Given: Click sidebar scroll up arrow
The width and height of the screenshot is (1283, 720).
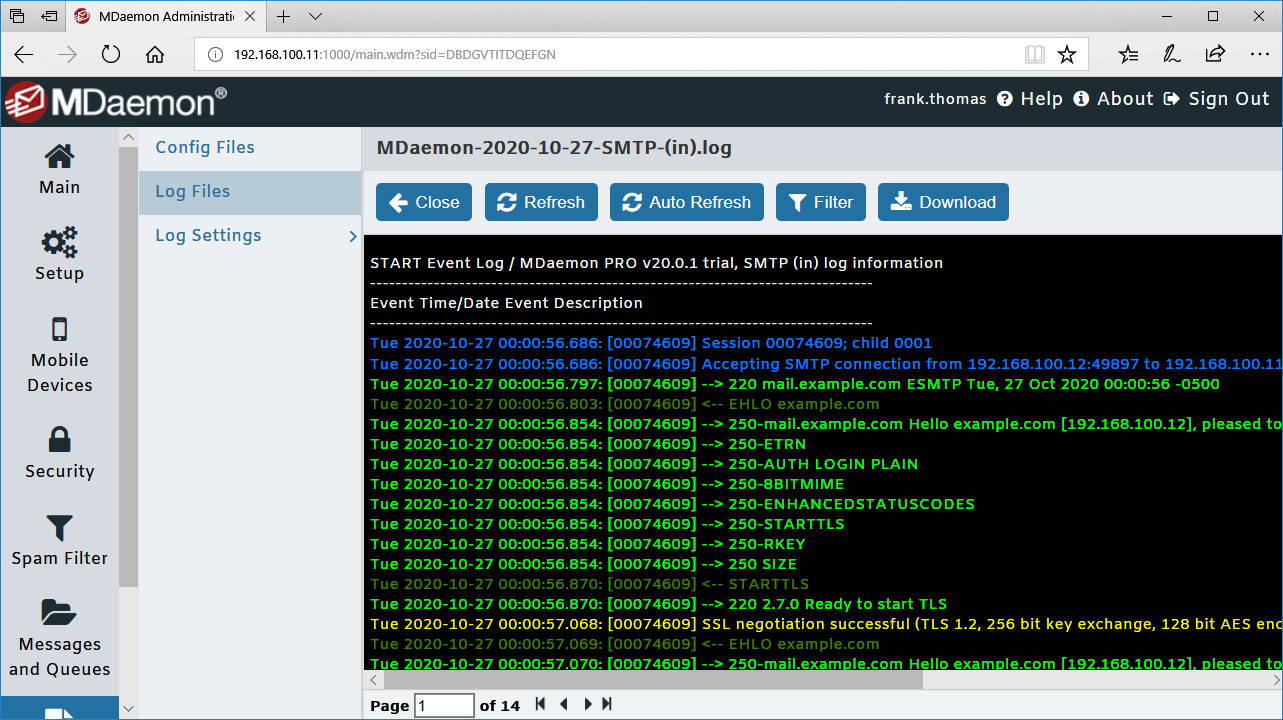Looking at the screenshot, I should coord(128,136).
